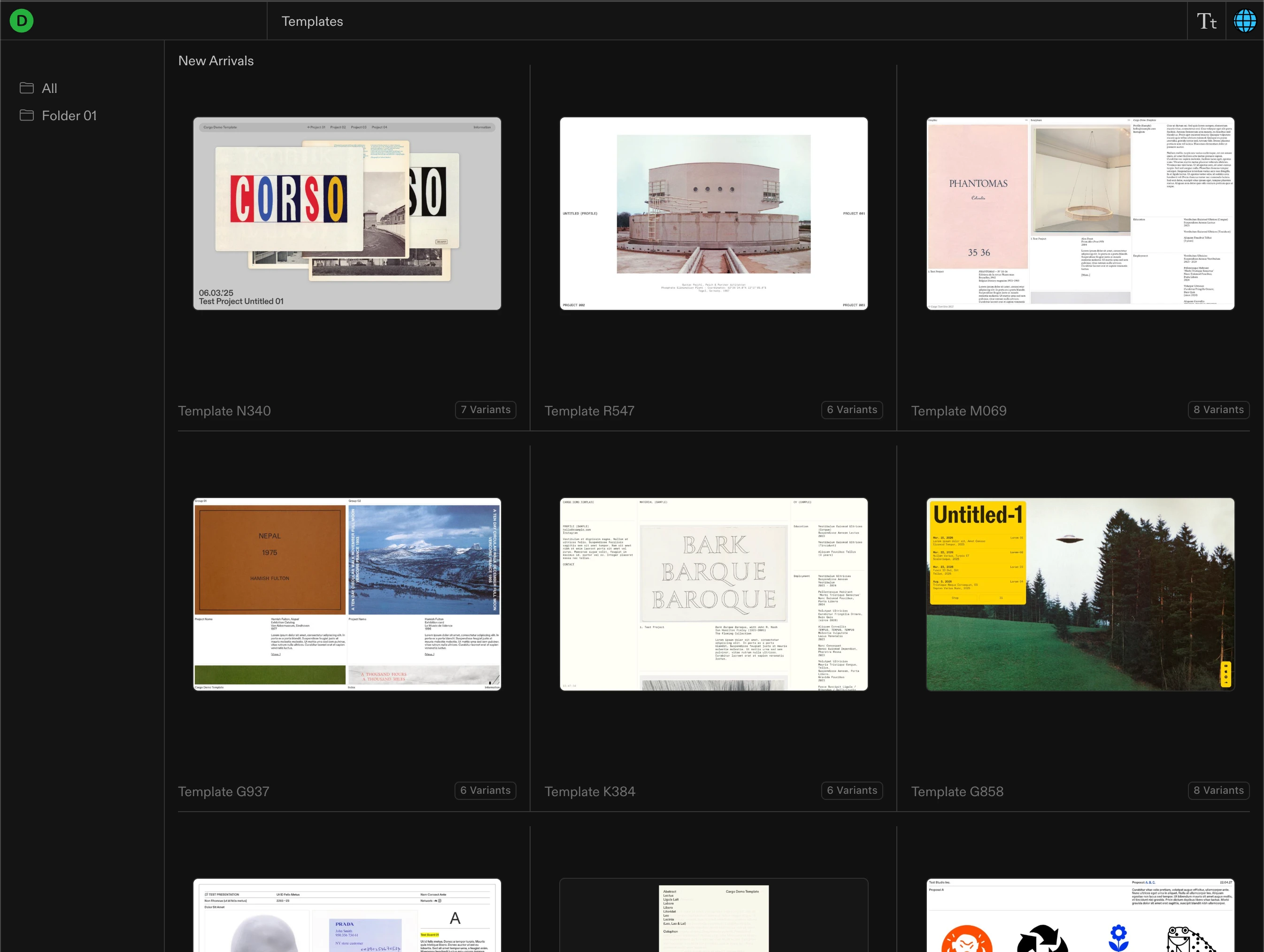The width and height of the screenshot is (1264, 952).
Task: Click 6 Variants button for Template R547
Action: tap(852, 410)
